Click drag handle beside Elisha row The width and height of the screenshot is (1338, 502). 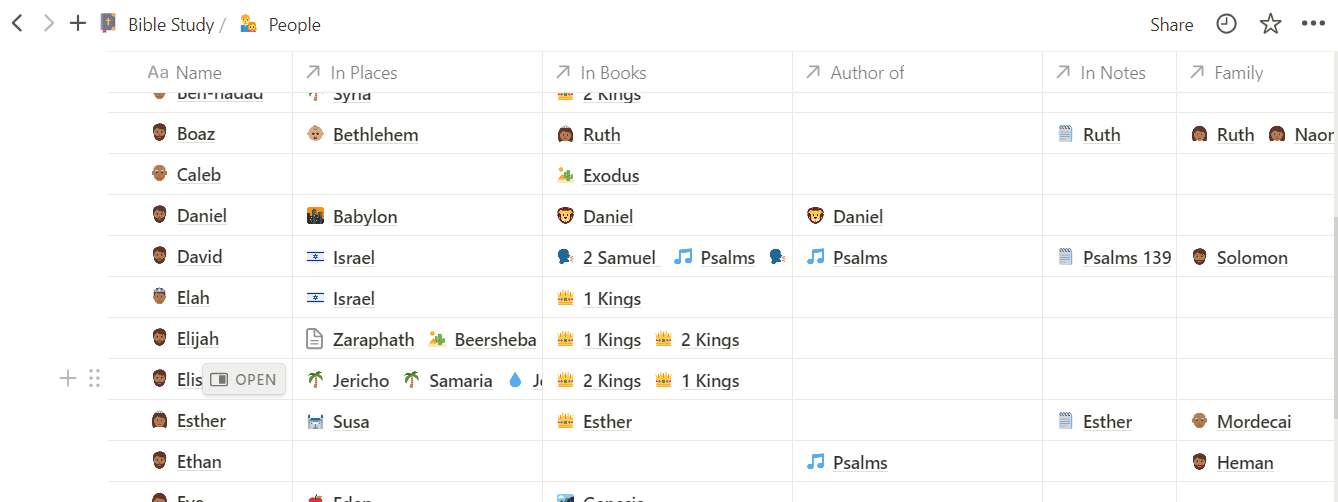tap(94, 378)
